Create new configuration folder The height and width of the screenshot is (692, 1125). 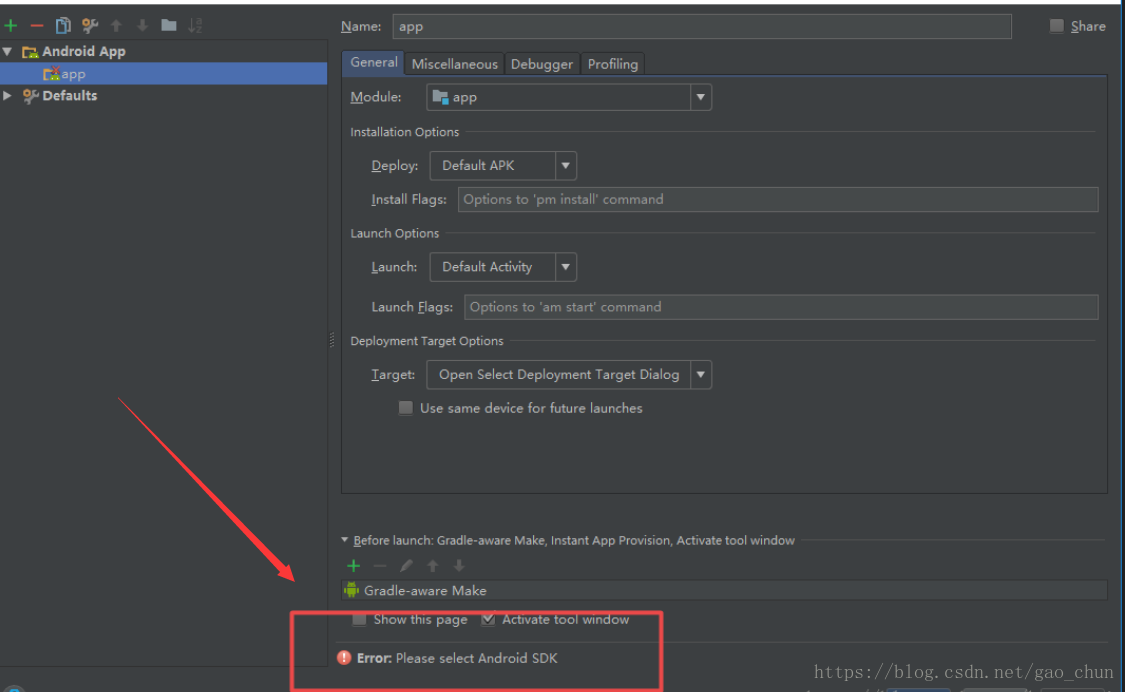click(x=169, y=26)
